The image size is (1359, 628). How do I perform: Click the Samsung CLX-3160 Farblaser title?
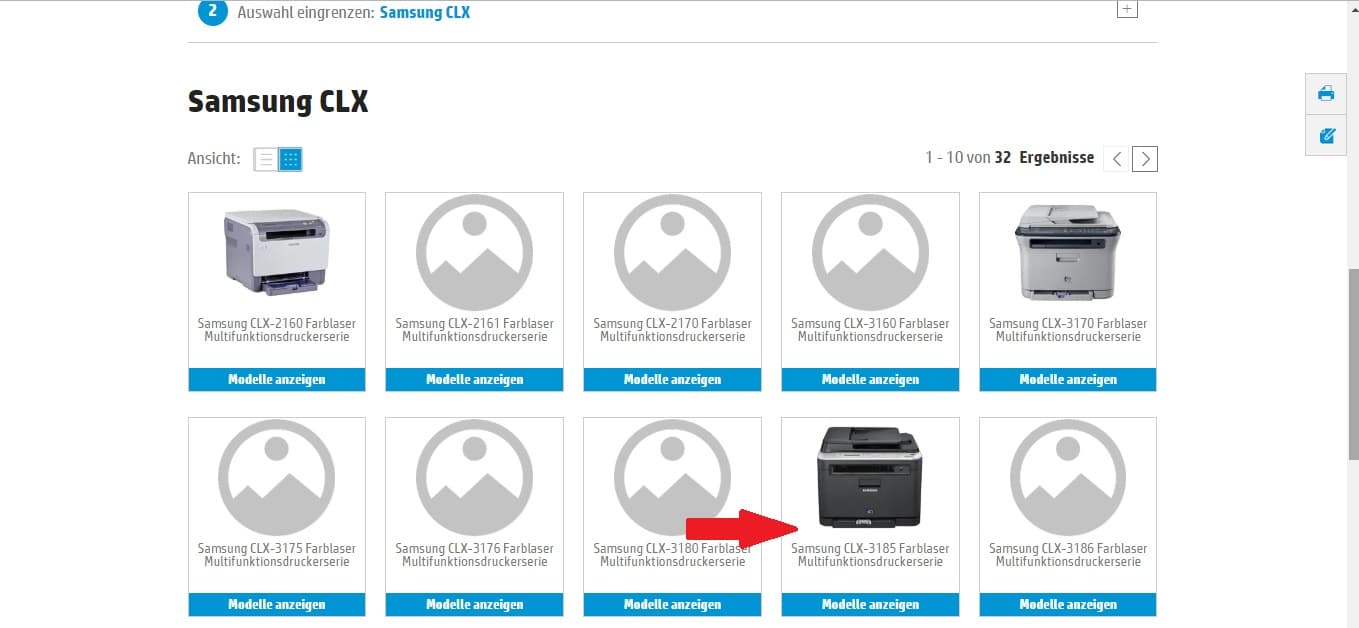871,330
